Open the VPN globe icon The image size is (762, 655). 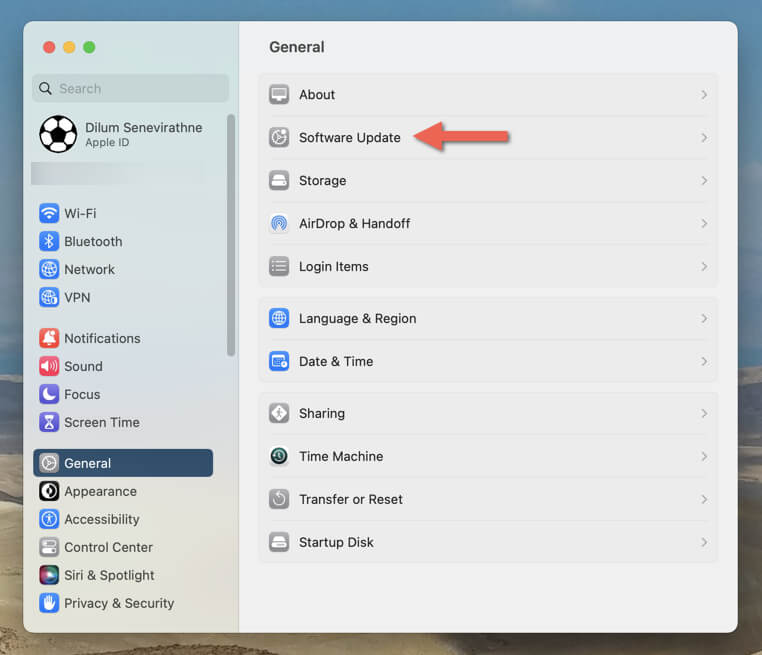(x=49, y=297)
